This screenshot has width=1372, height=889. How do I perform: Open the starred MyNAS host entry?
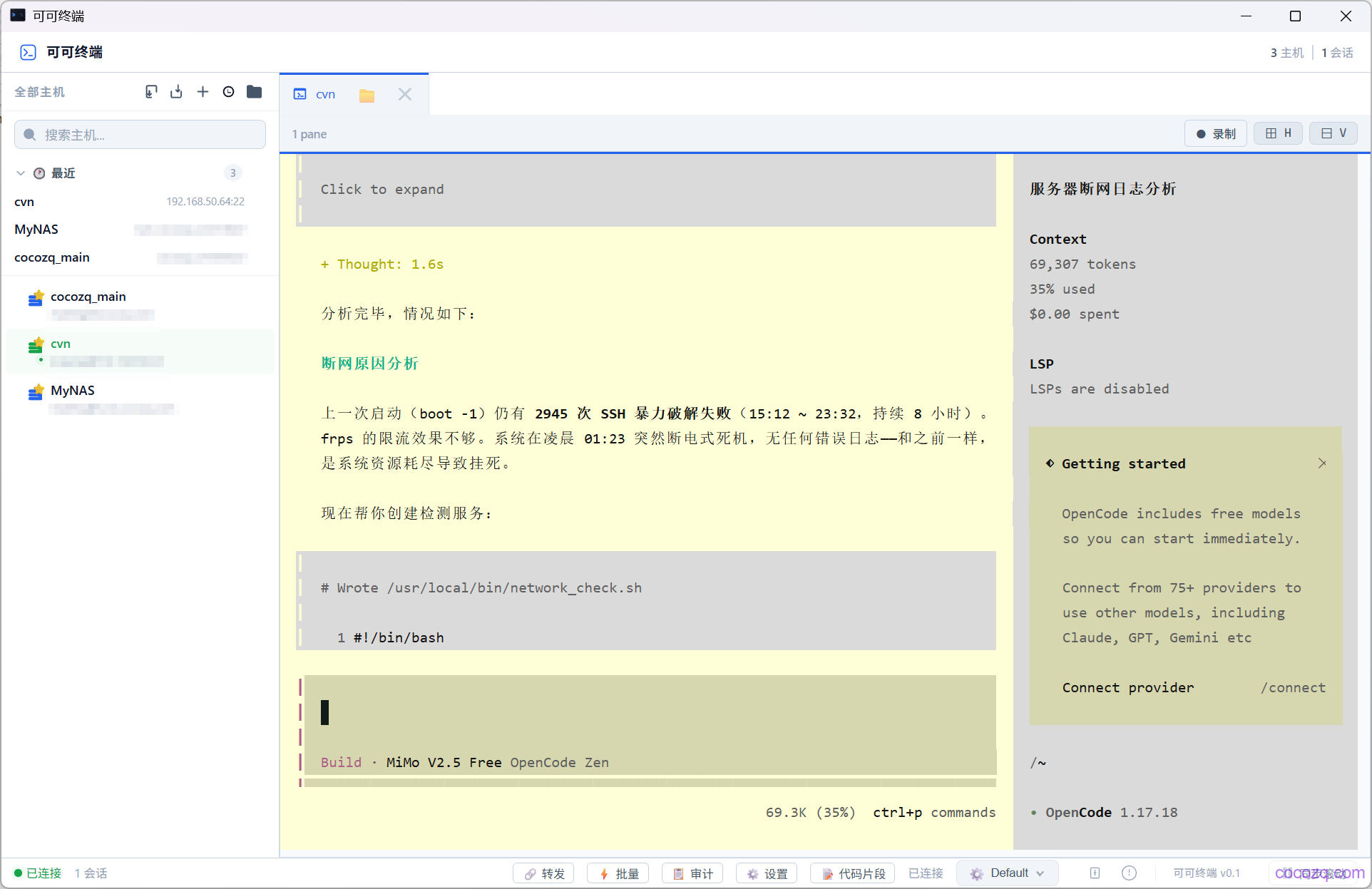(140, 399)
